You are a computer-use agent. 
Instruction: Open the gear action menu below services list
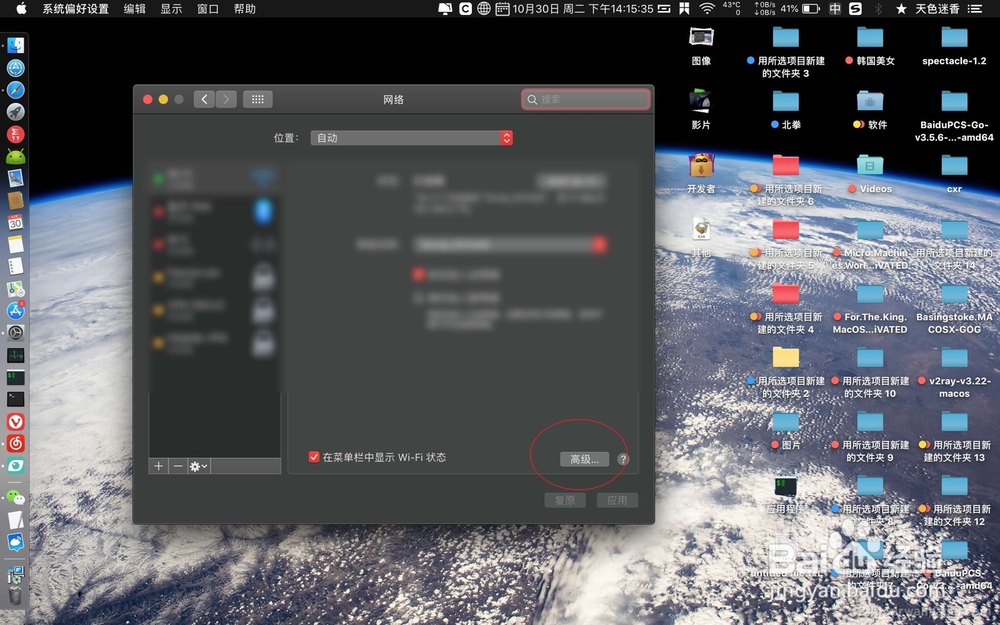click(x=198, y=466)
